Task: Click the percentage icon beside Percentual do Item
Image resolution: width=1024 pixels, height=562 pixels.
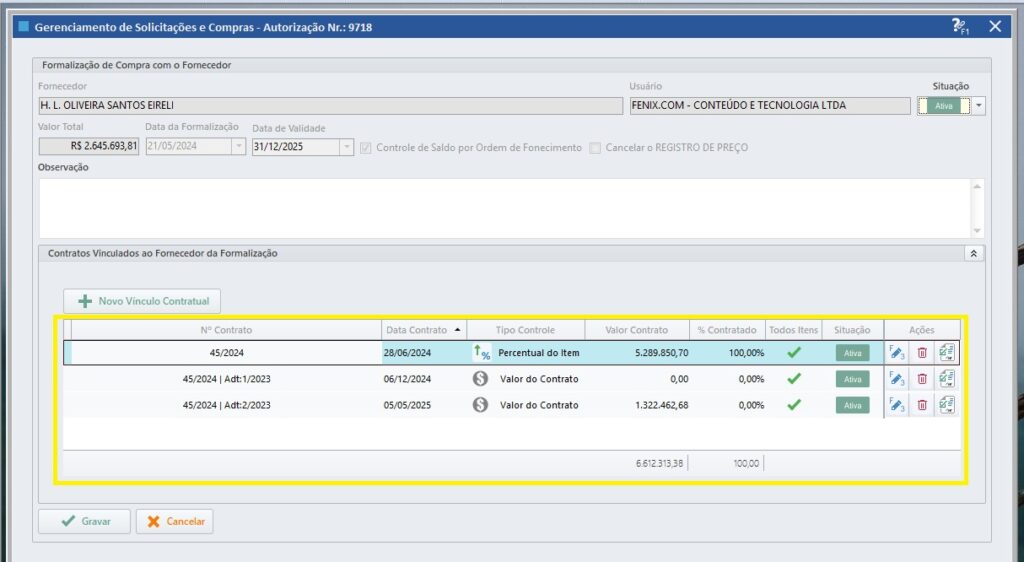Action: click(482, 353)
